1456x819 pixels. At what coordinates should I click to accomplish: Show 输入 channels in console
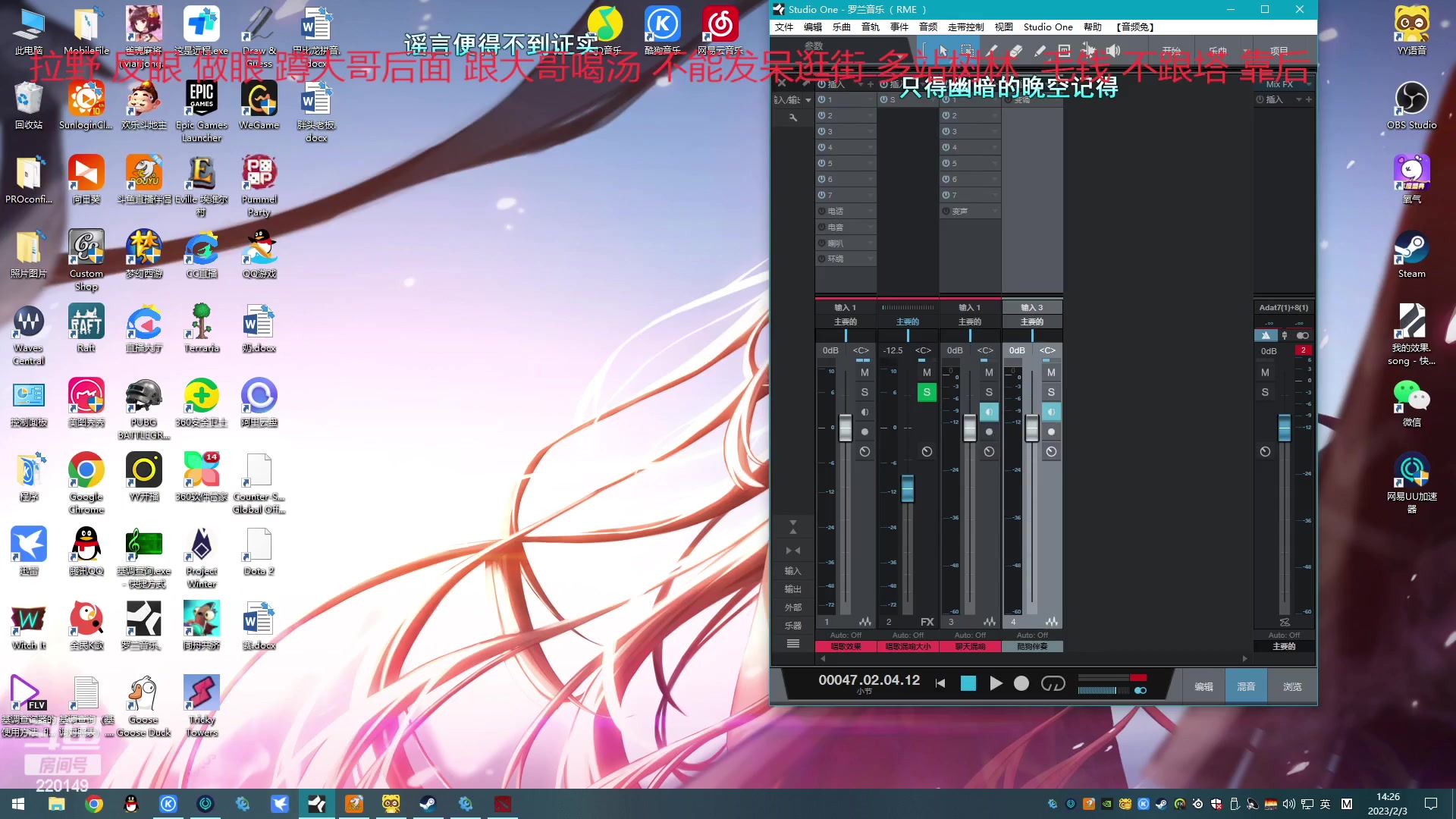pyautogui.click(x=792, y=571)
